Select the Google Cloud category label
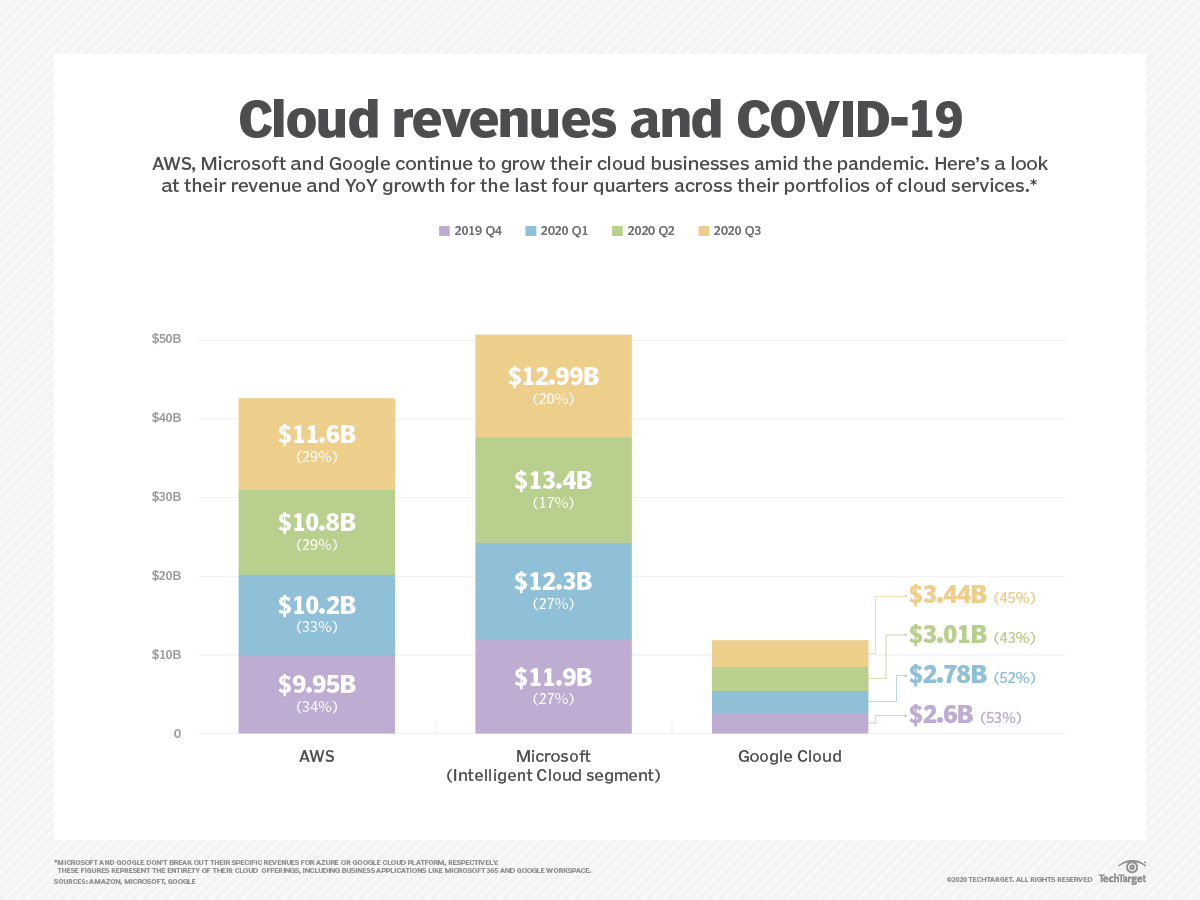Viewport: 1200px width, 900px height. tap(790, 757)
